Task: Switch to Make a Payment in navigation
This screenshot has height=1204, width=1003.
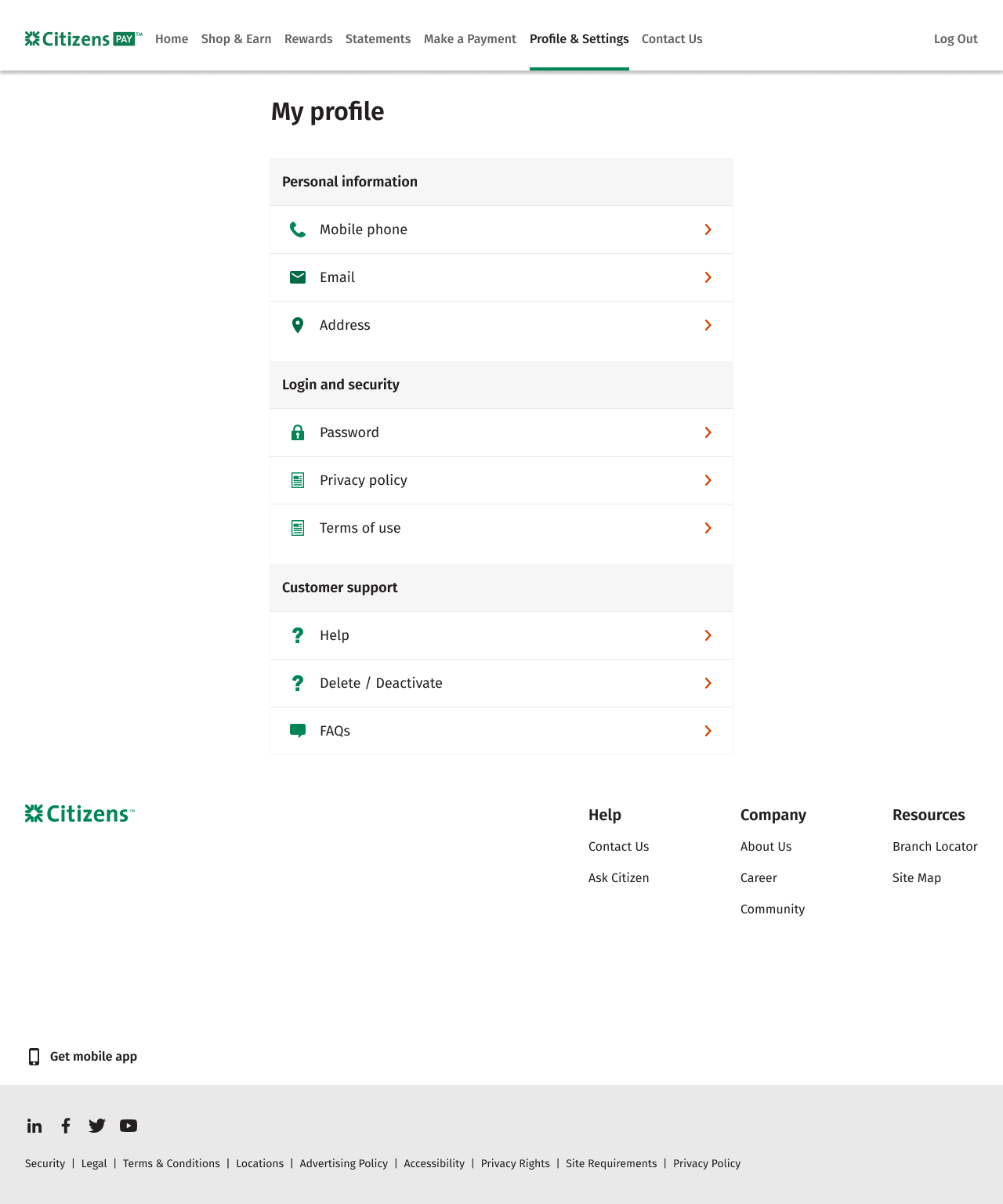Action: 470,39
